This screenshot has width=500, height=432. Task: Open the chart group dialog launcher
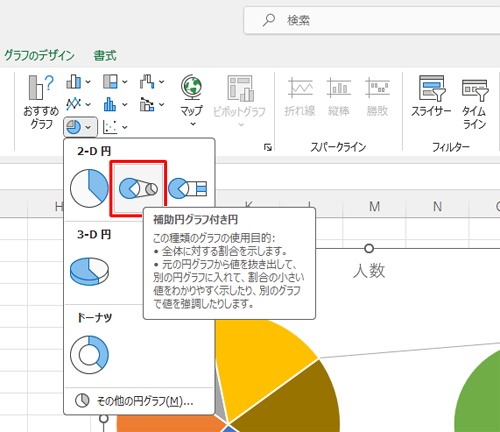tap(268, 147)
